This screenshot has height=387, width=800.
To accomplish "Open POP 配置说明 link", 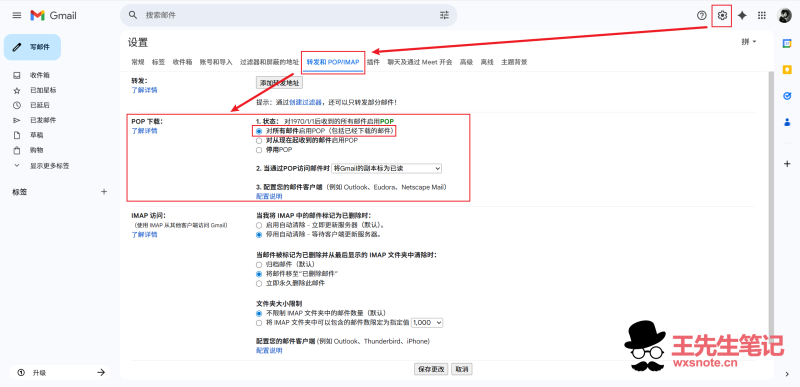I will [x=269, y=196].
